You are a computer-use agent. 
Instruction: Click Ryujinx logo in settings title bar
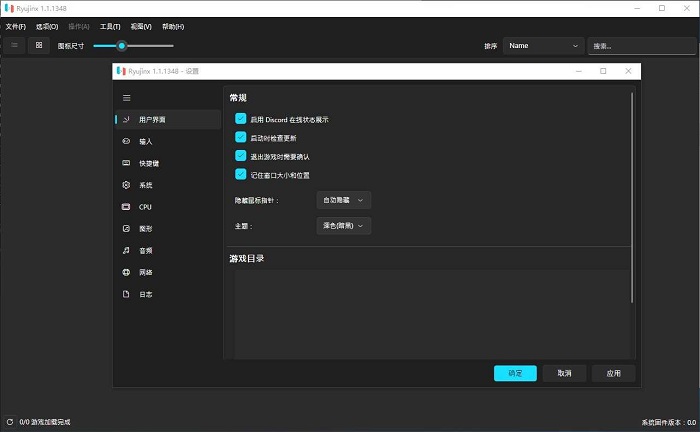[x=121, y=71]
